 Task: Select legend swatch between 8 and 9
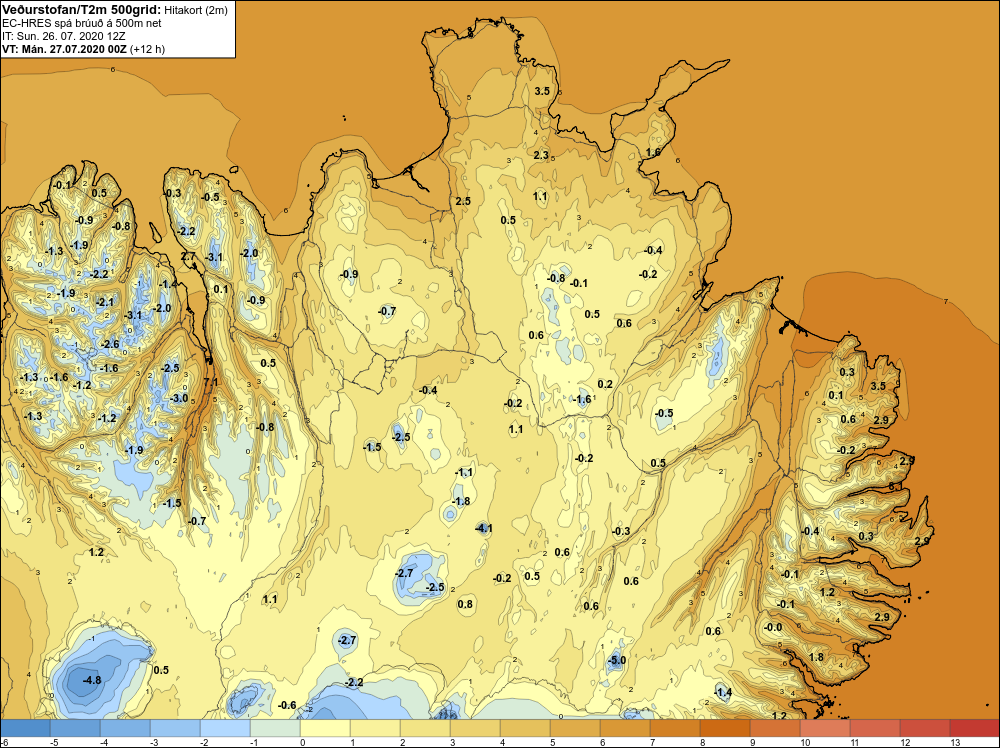(x=725, y=728)
